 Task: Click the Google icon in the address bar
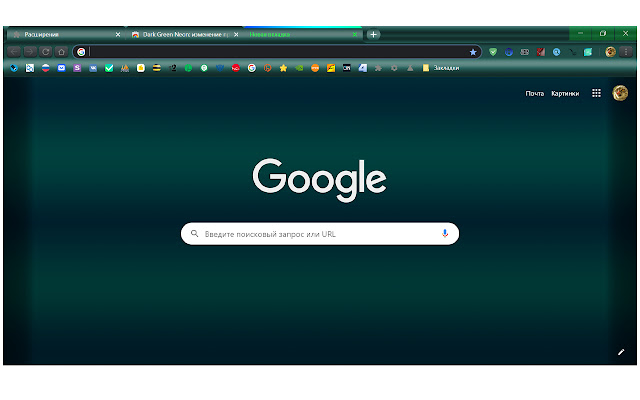coord(81,52)
